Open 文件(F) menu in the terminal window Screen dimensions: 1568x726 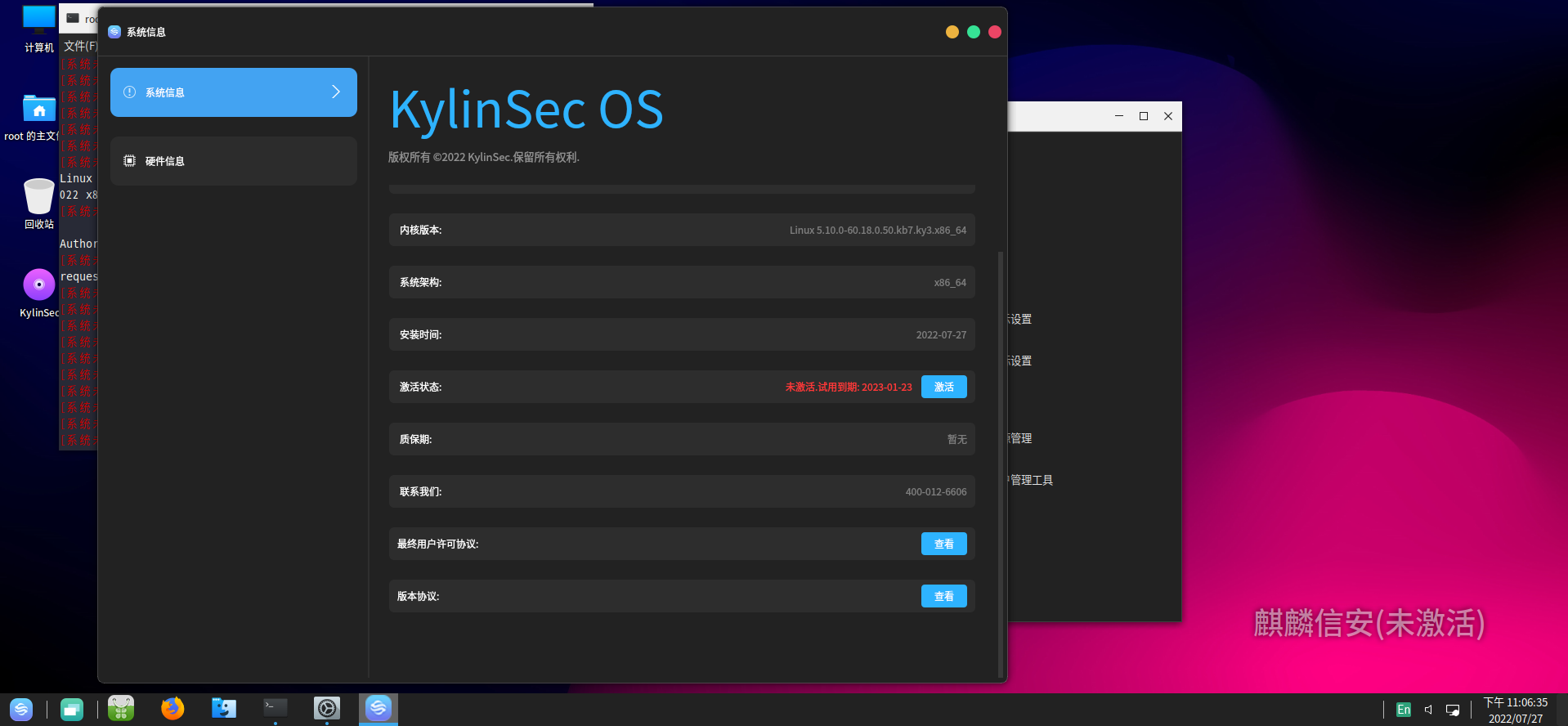coord(80,46)
